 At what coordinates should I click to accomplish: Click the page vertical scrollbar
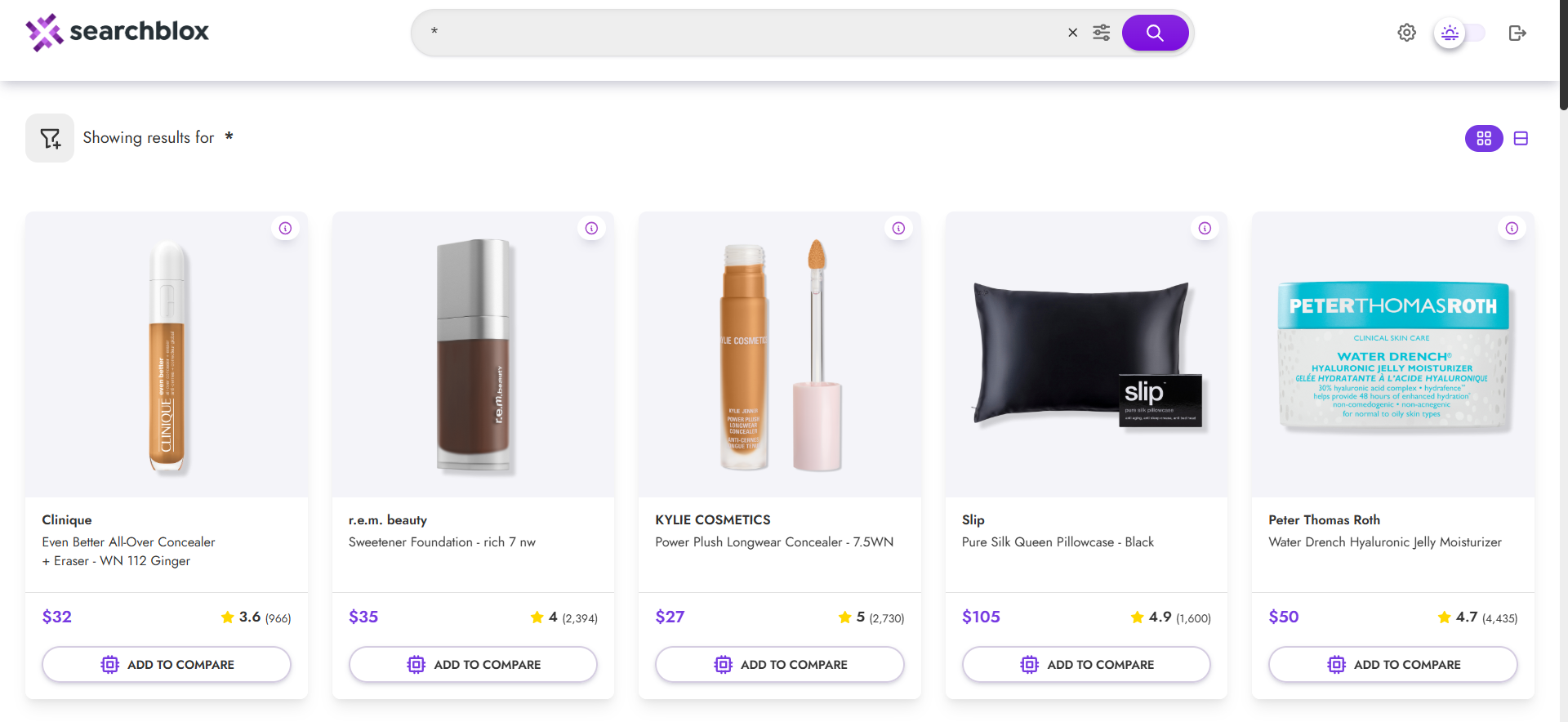coord(1563,55)
